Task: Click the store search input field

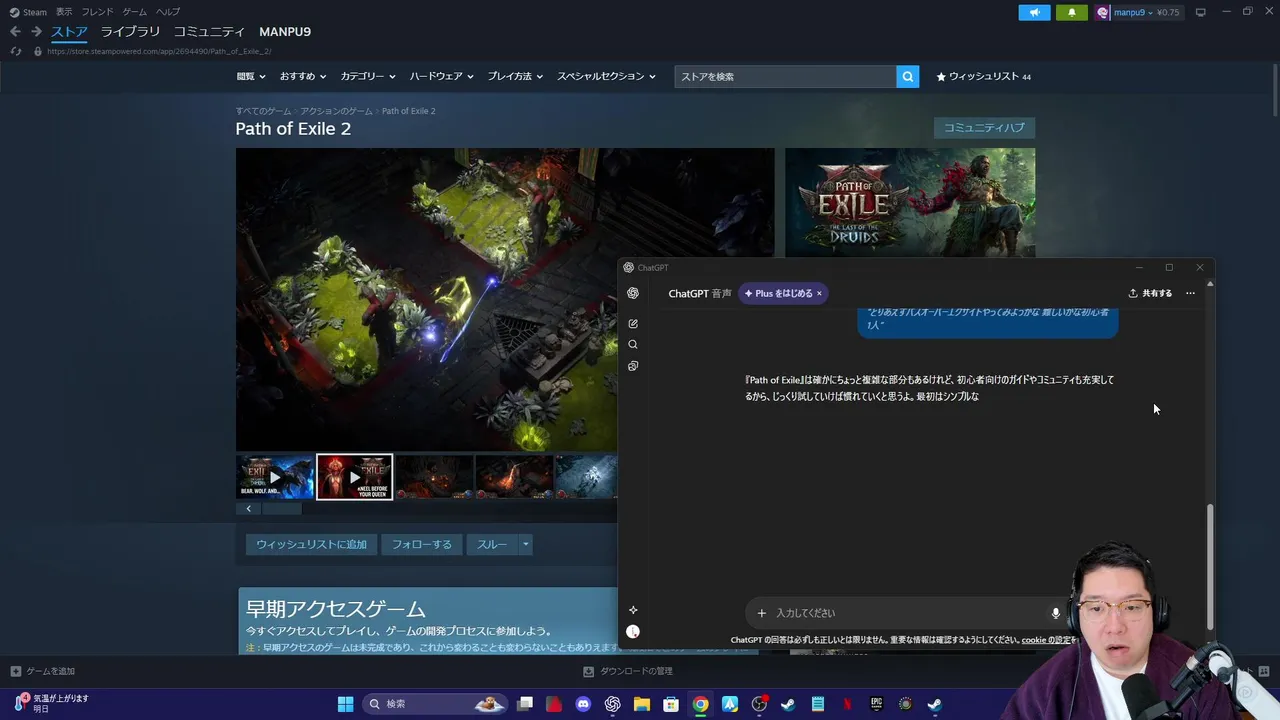Action: pyautogui.click(x=785, y=76)
